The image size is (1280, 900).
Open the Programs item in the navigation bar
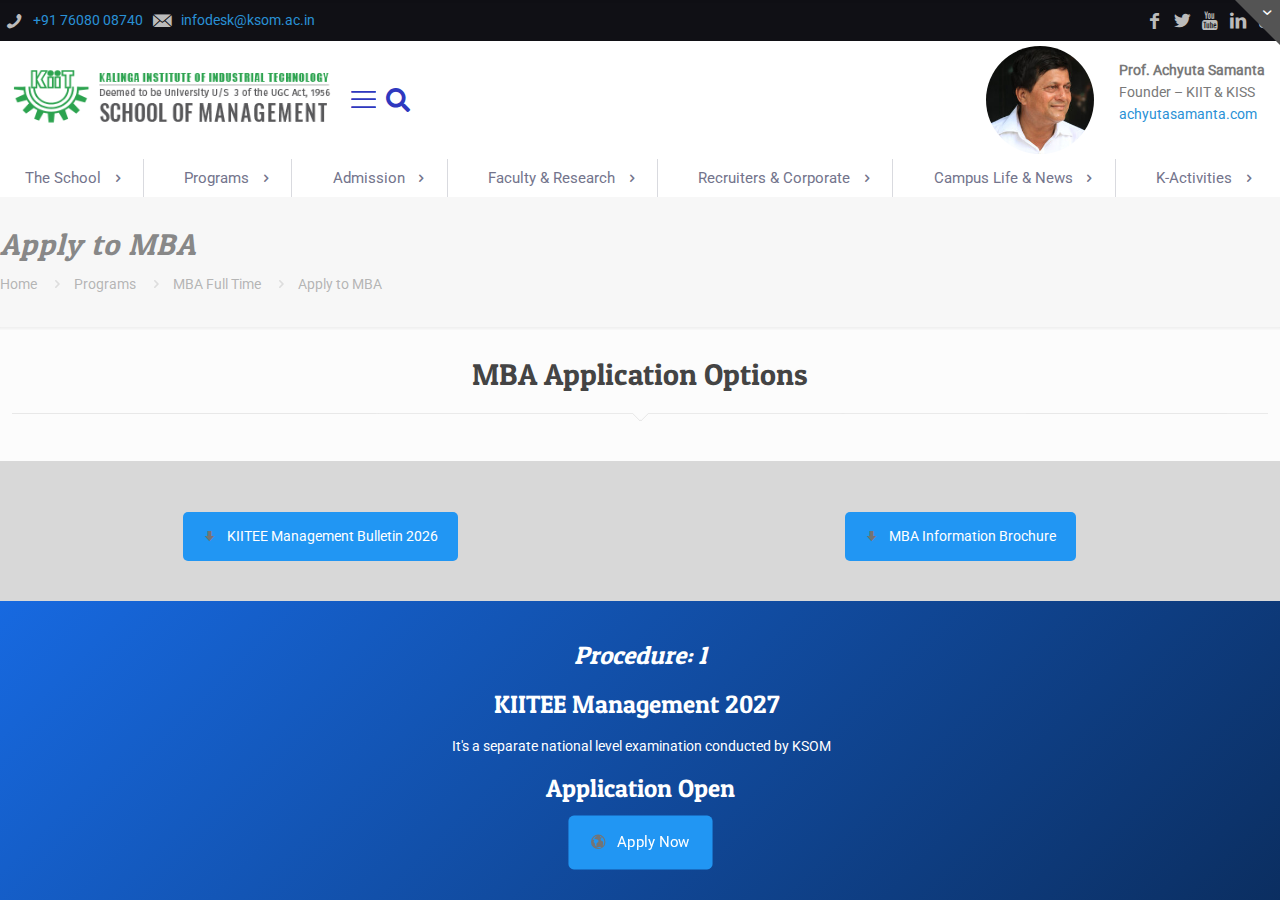click(x=218, y=178)
